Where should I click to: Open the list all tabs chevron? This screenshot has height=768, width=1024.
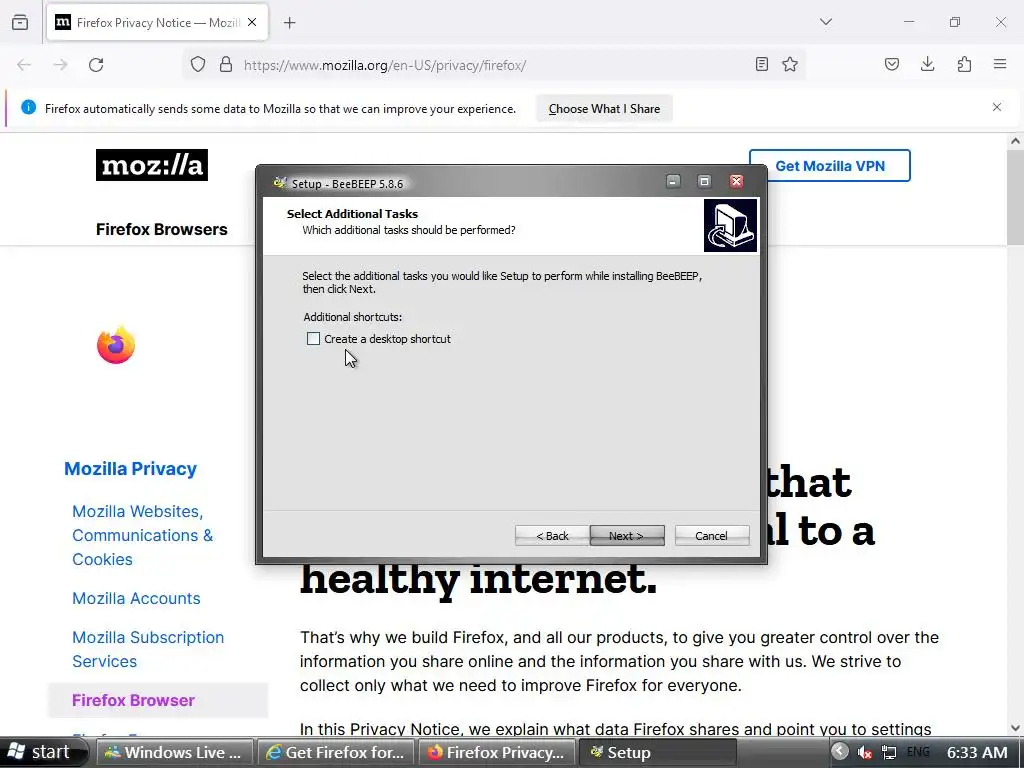(826, 22)
